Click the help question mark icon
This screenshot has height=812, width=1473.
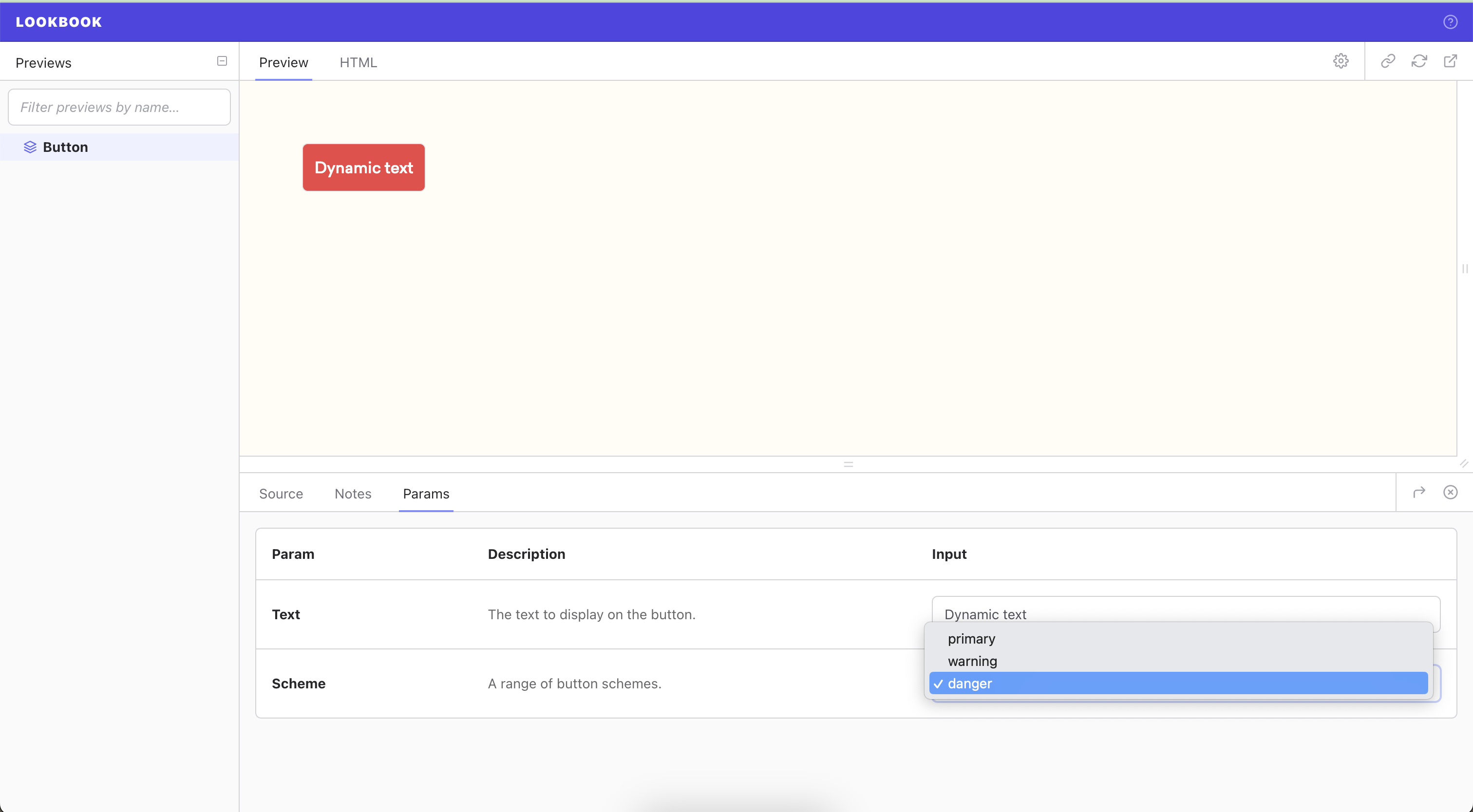point(1450,22)
